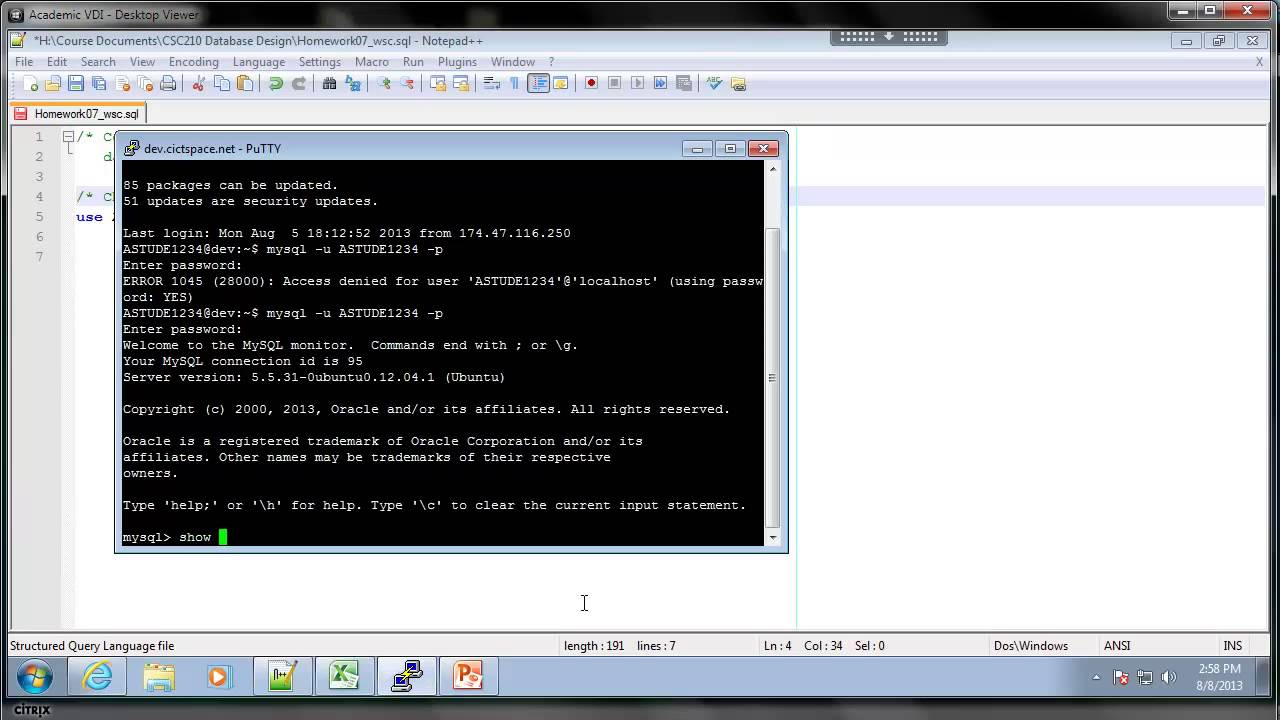Start macro recording with red dot icon

(x=591, y=84)
